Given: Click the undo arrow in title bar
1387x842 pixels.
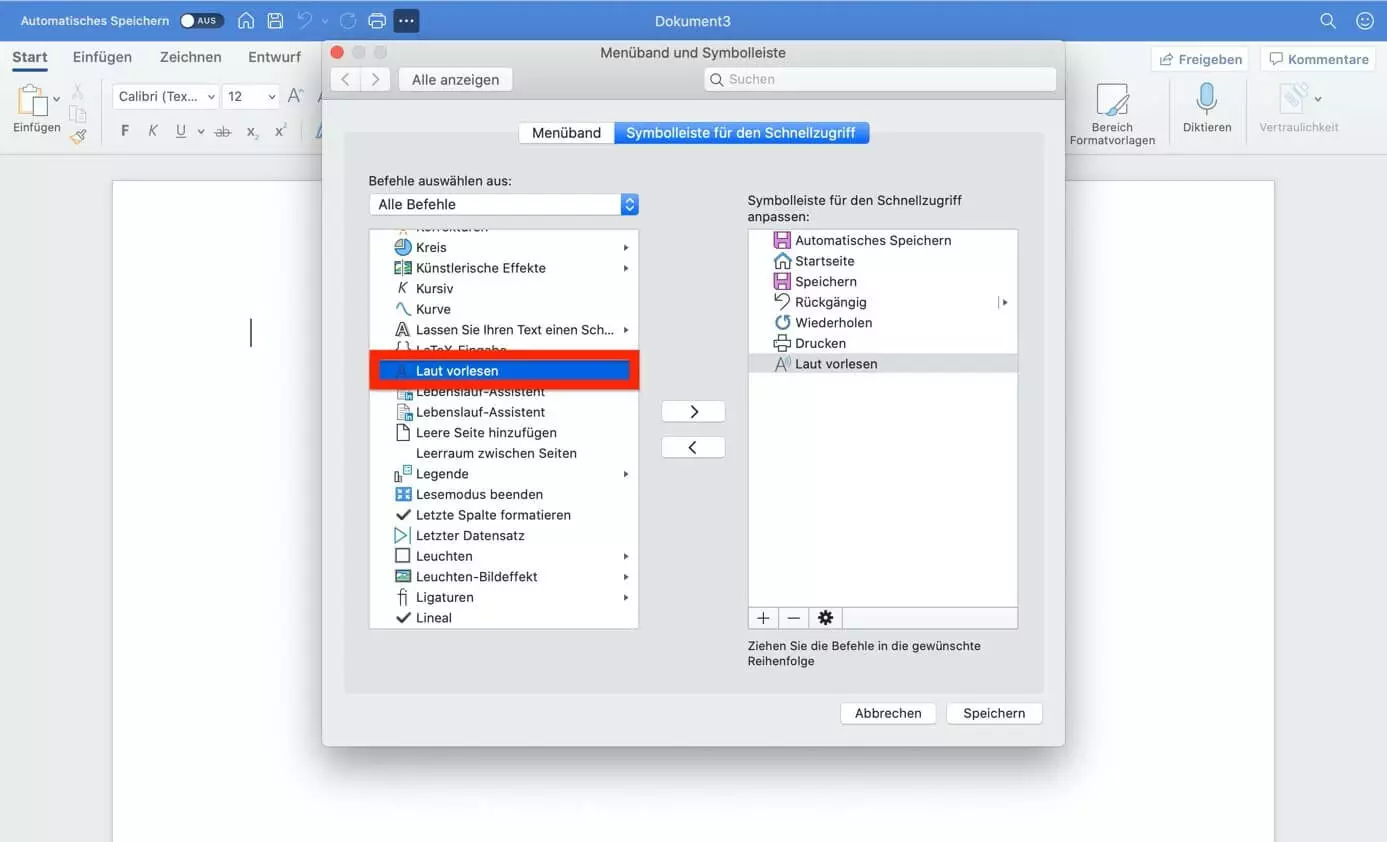Looking at the screenshot, I should 304,21.
